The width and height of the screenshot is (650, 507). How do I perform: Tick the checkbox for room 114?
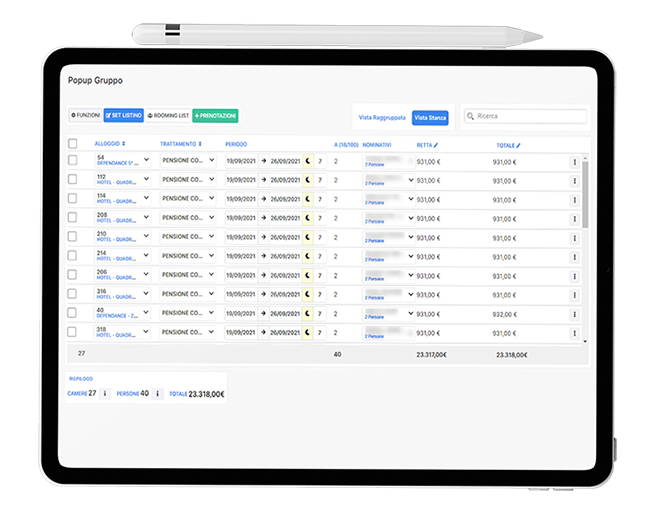point(73,198)
